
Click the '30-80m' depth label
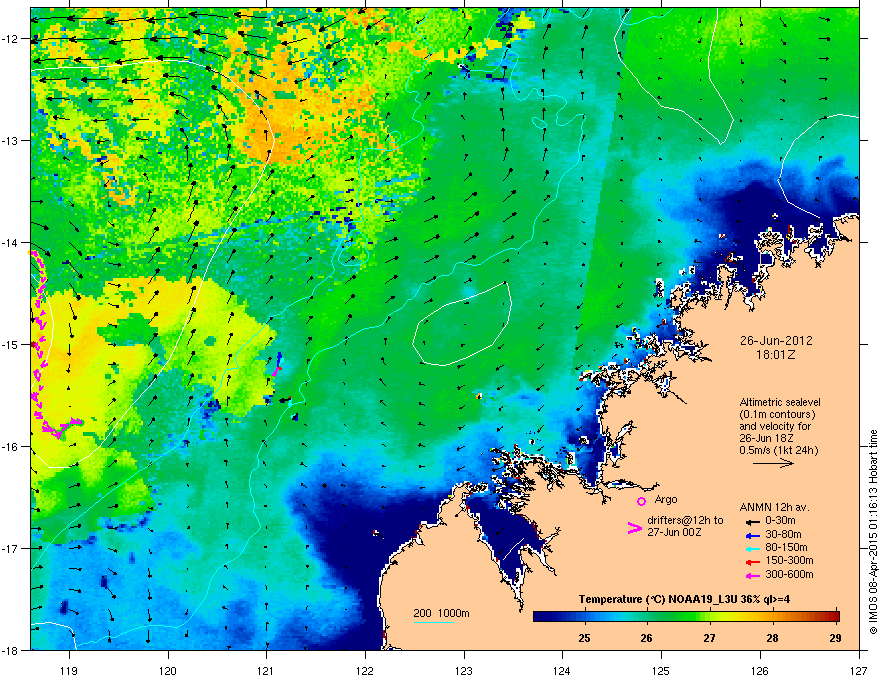(x=783, y=534)
